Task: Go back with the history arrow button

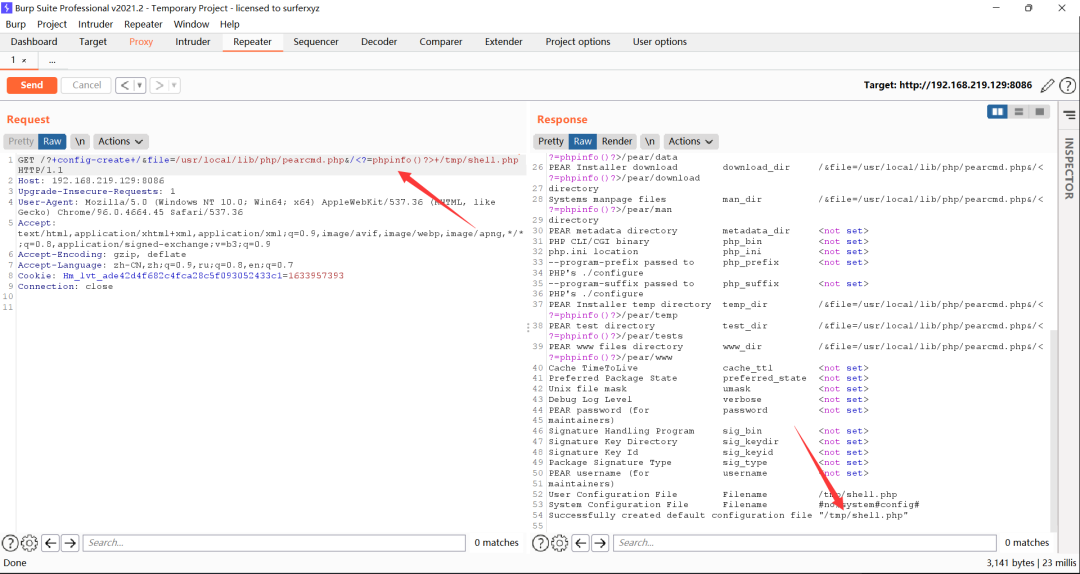Action: pos(124,85)
